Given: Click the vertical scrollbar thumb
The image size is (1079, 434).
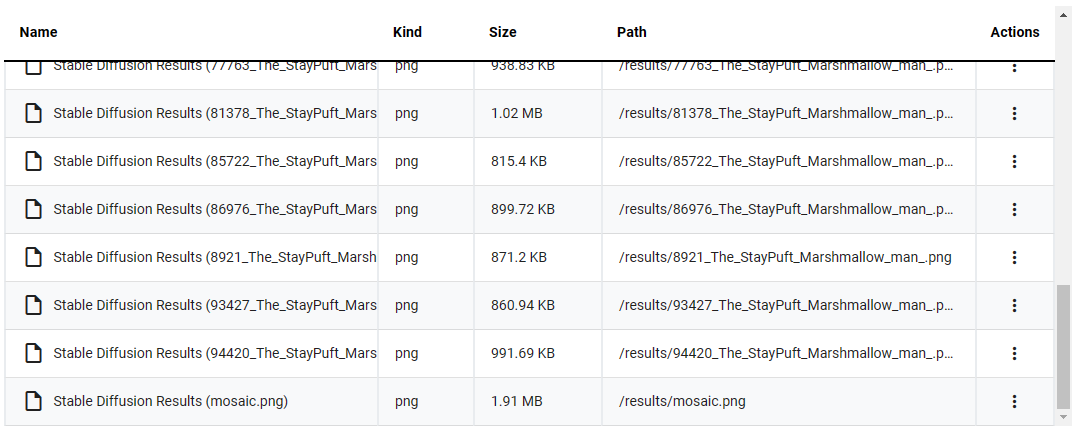Looking at the screenshot, I should click(1064, 347).
